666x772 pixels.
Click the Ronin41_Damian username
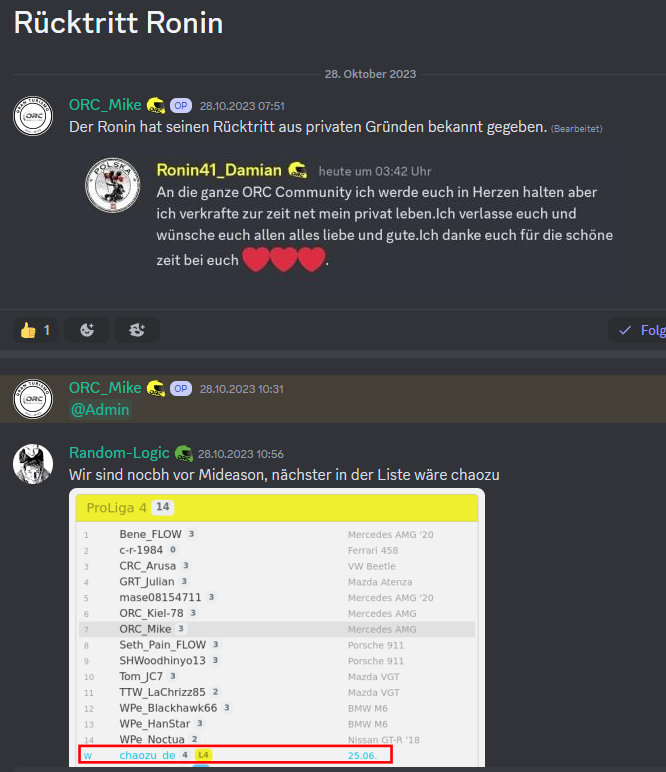pos(219,170)
